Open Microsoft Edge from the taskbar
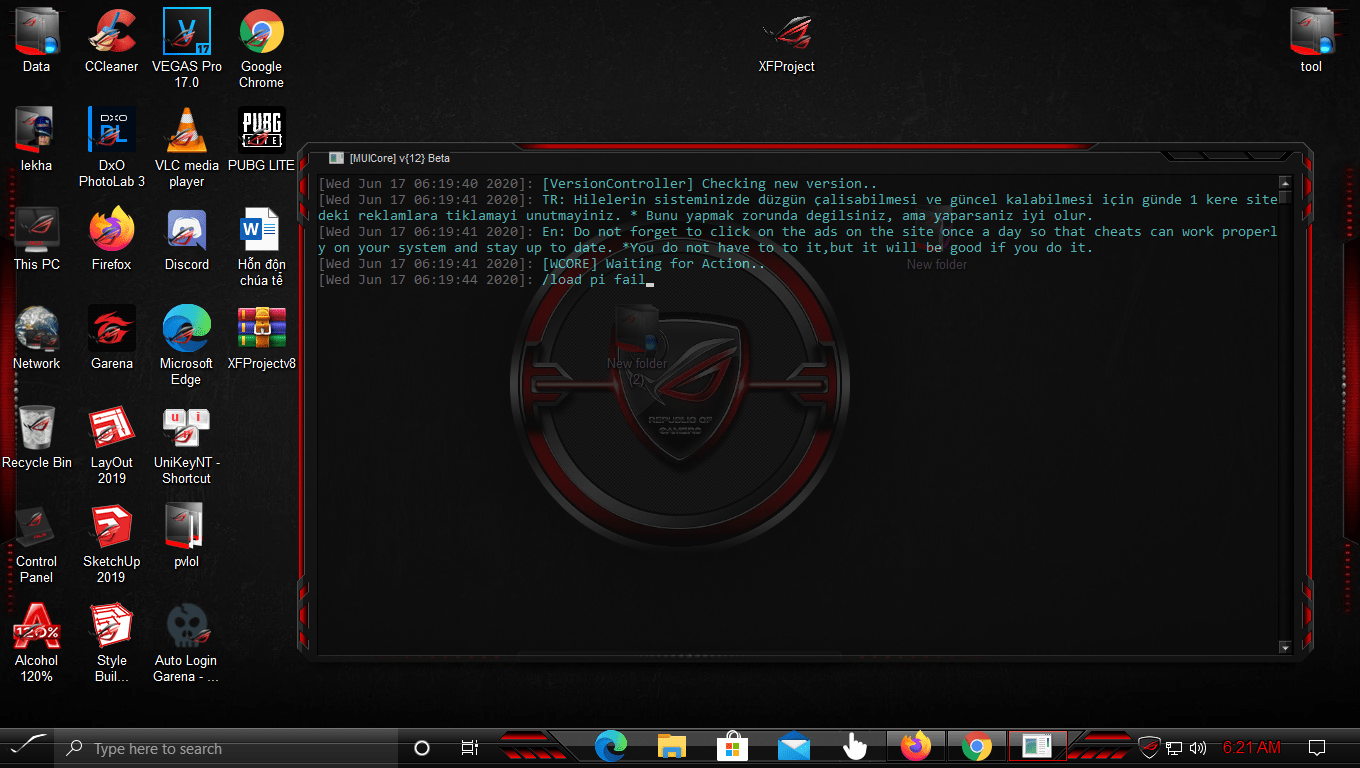 (x=610, y=747)
